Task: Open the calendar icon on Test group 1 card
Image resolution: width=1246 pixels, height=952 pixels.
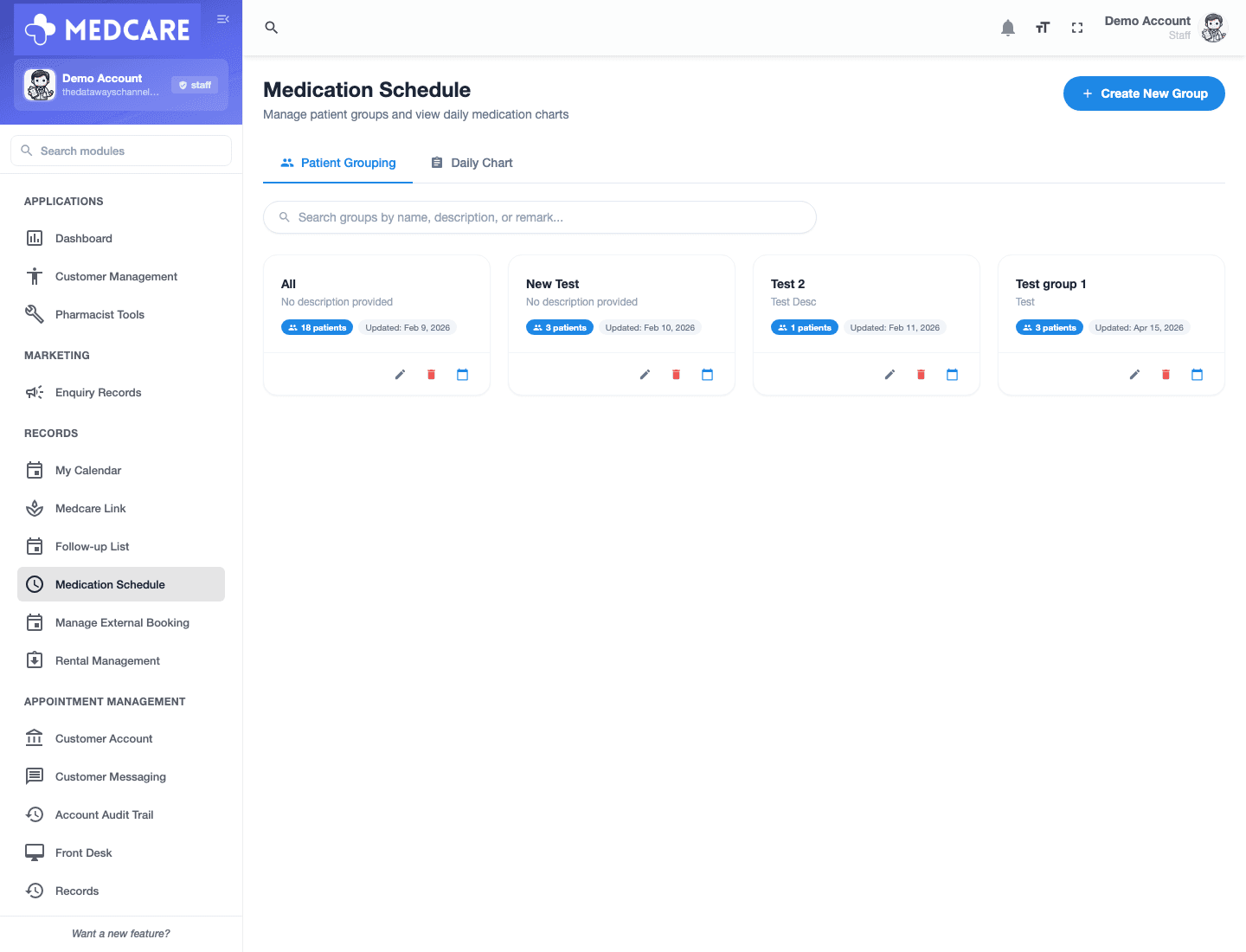Action: (x=1197, y=375)
